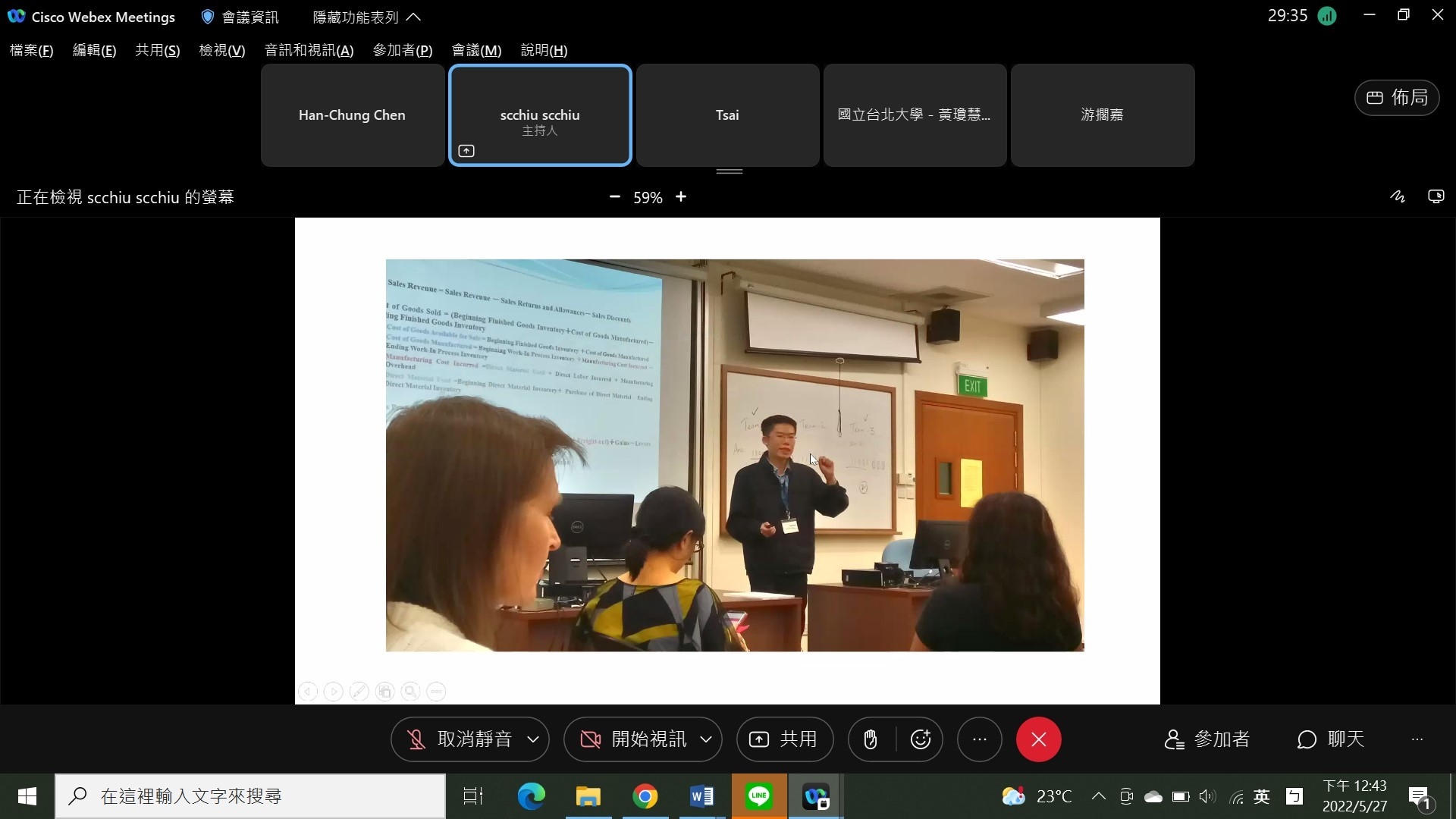Open the 音訊和視訊(A) menu
This screenshot has width=1456, height=819.
tap(309, 50)
